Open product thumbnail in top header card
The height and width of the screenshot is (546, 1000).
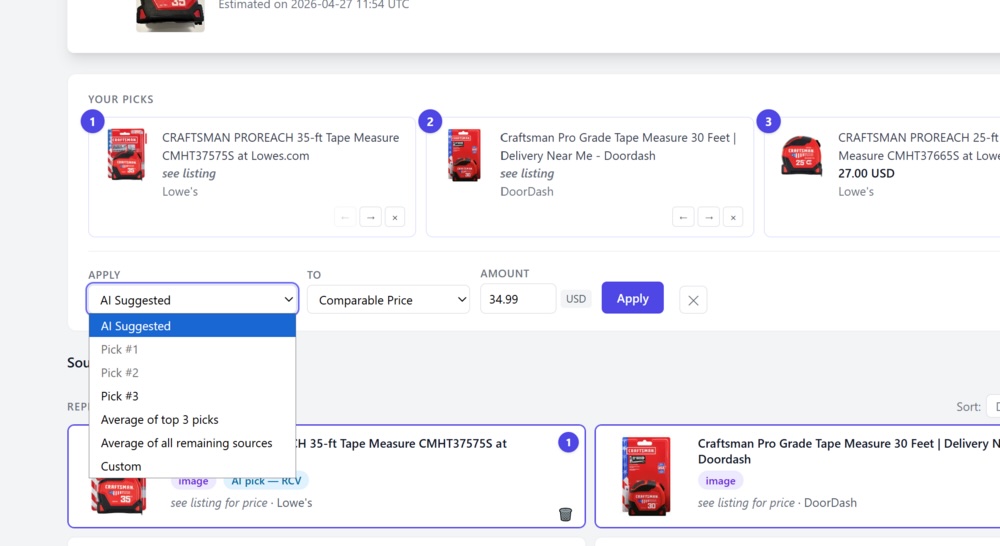(170, 15)
